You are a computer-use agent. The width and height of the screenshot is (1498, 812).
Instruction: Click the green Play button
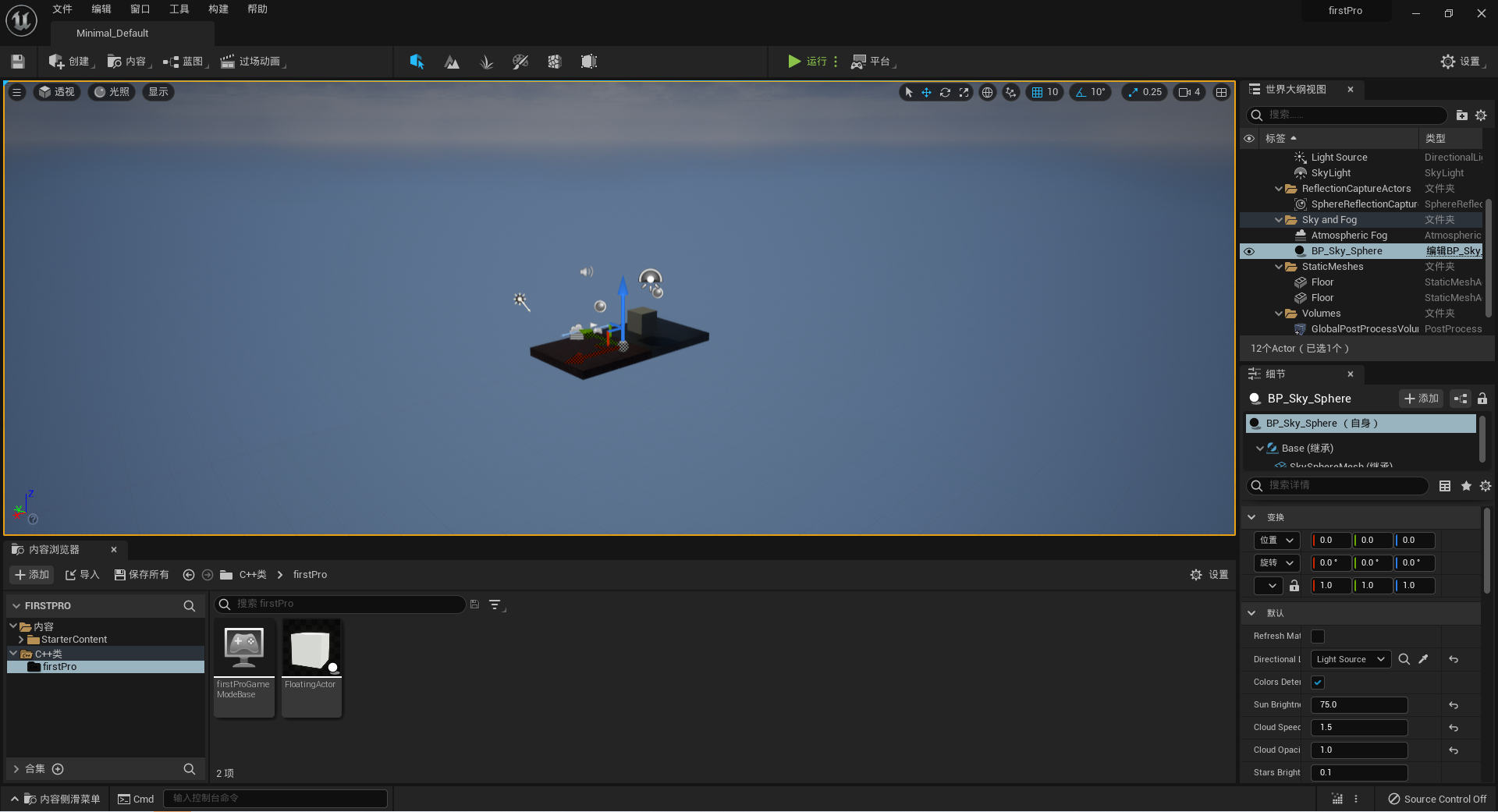[794, 62]
